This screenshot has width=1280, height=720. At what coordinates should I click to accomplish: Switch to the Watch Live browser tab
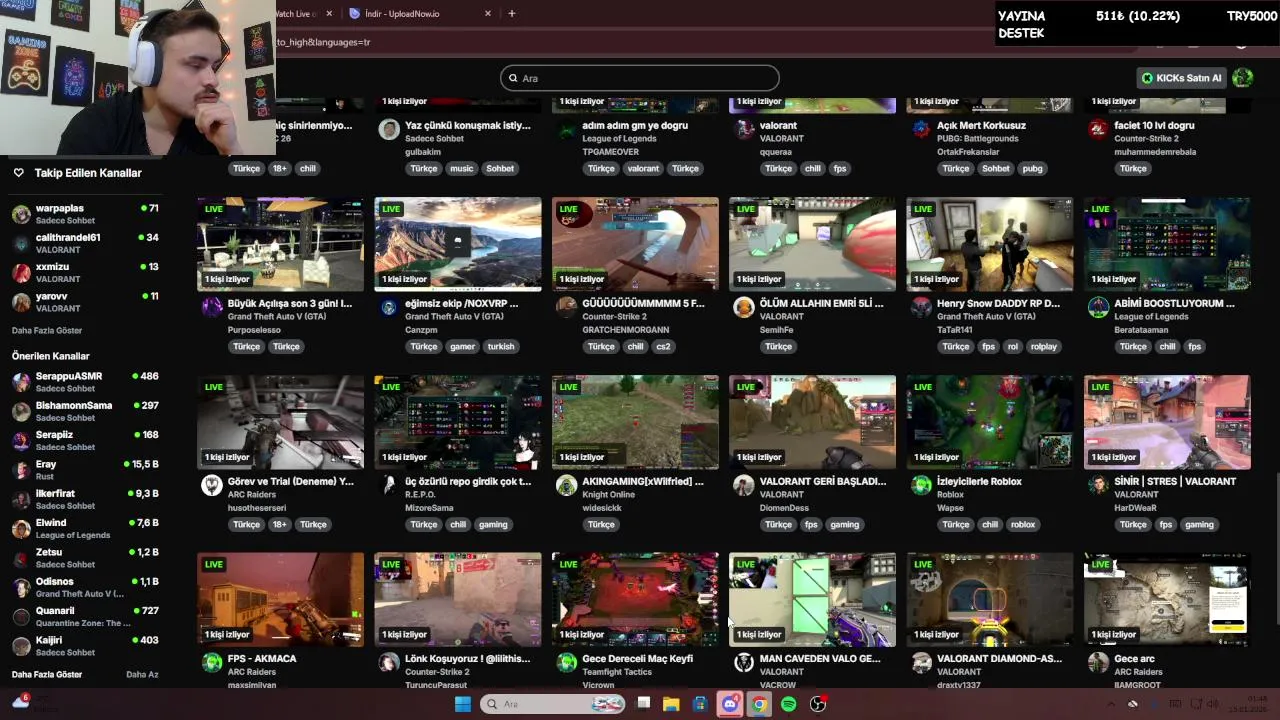296,14
